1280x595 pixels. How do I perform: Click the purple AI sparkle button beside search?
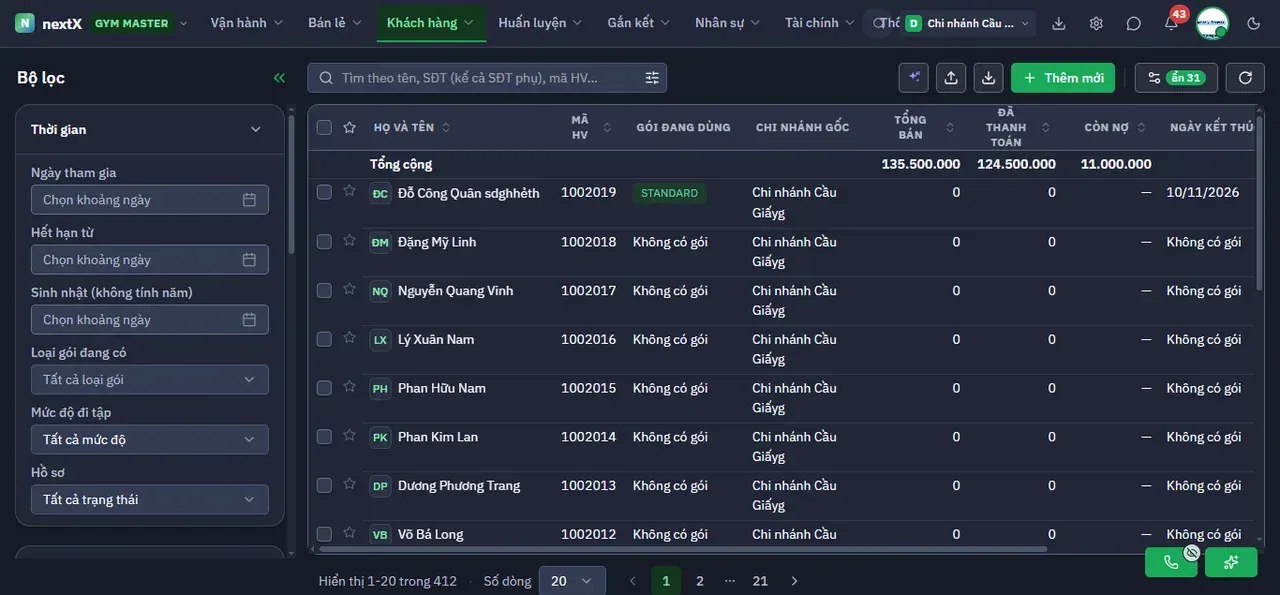[x=914, y=78]
